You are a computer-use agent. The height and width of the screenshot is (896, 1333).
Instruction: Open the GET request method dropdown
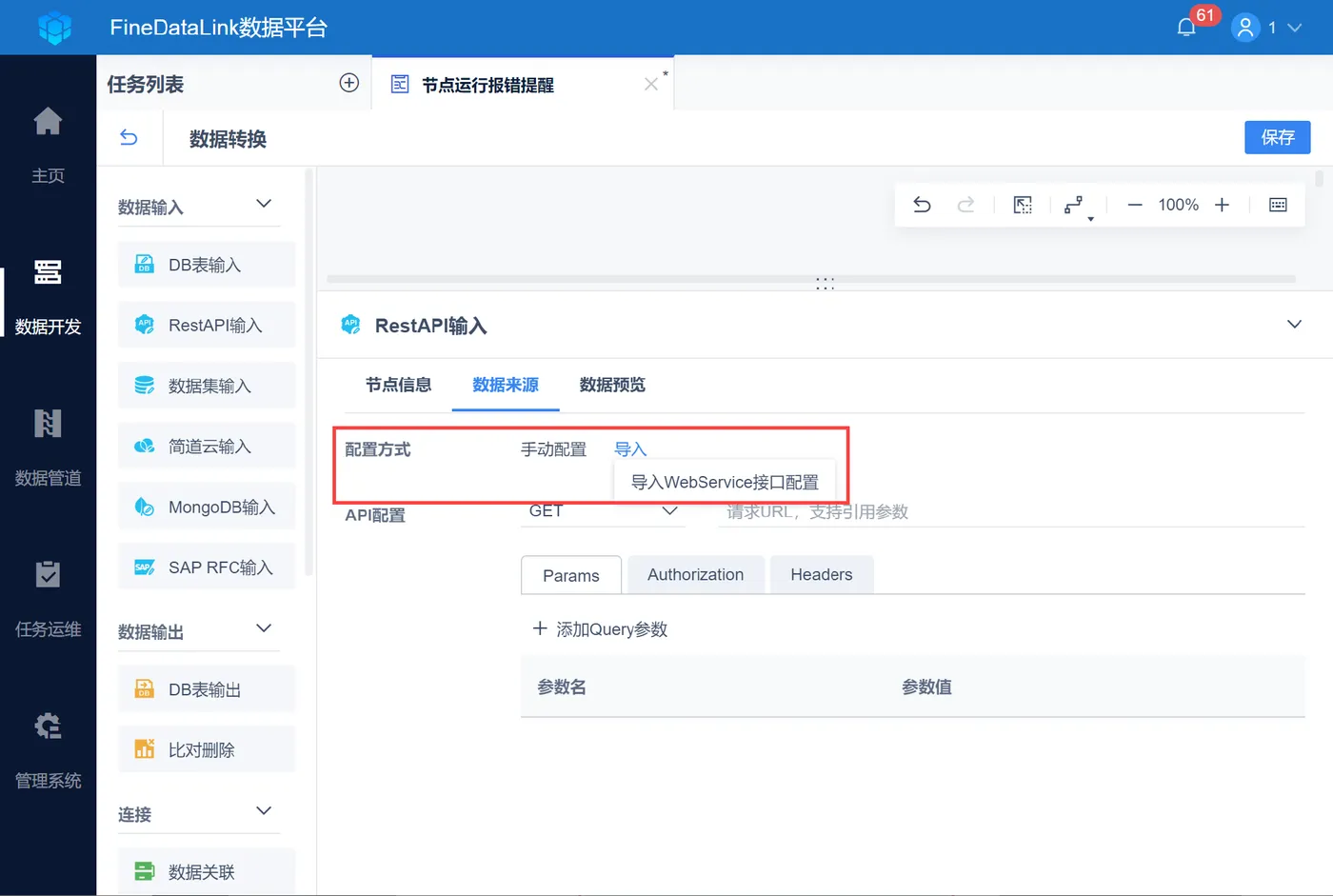tap(603, 511)
